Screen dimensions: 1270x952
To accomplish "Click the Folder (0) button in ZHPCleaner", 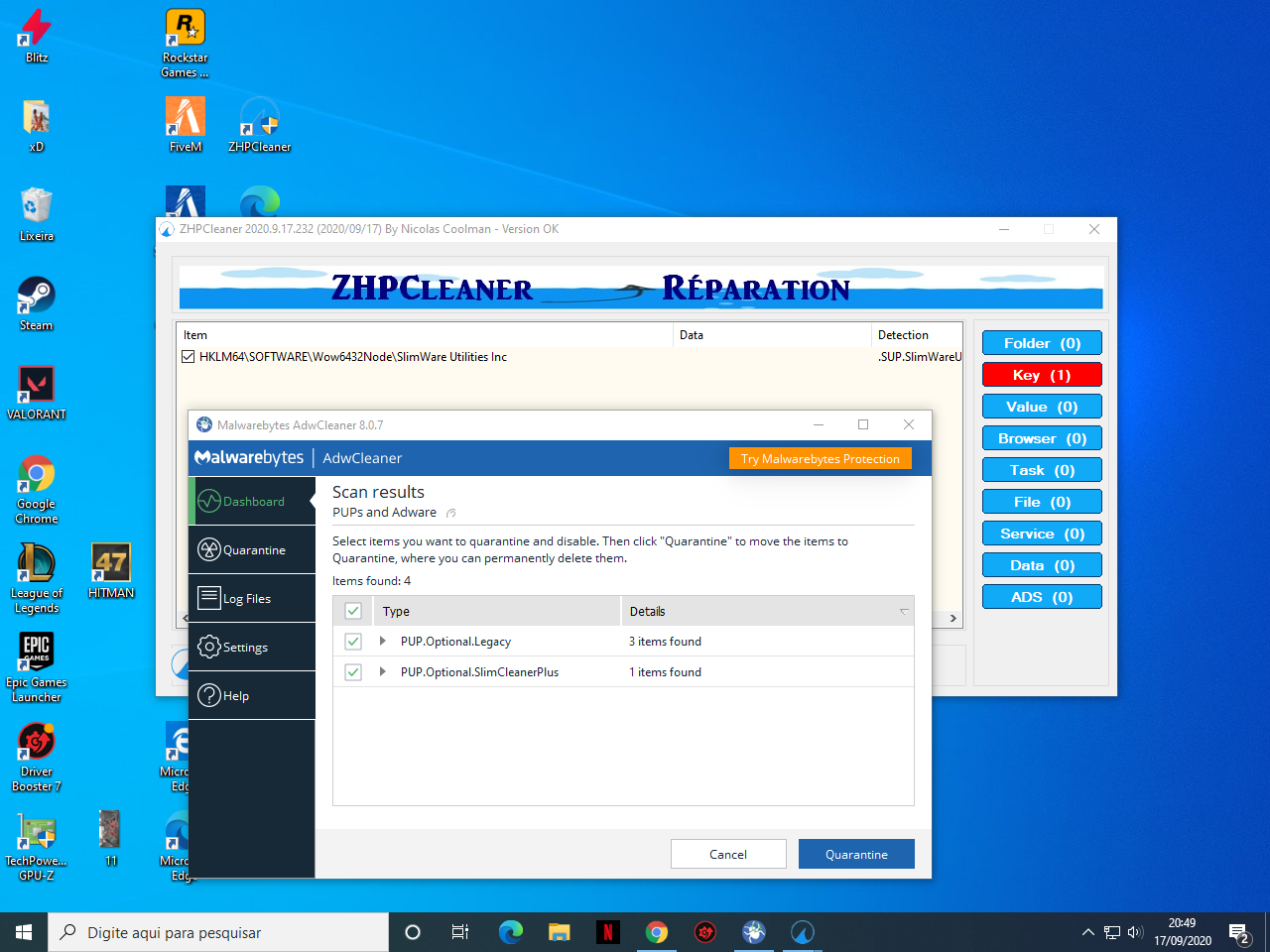I will [x=1042, y=343].
